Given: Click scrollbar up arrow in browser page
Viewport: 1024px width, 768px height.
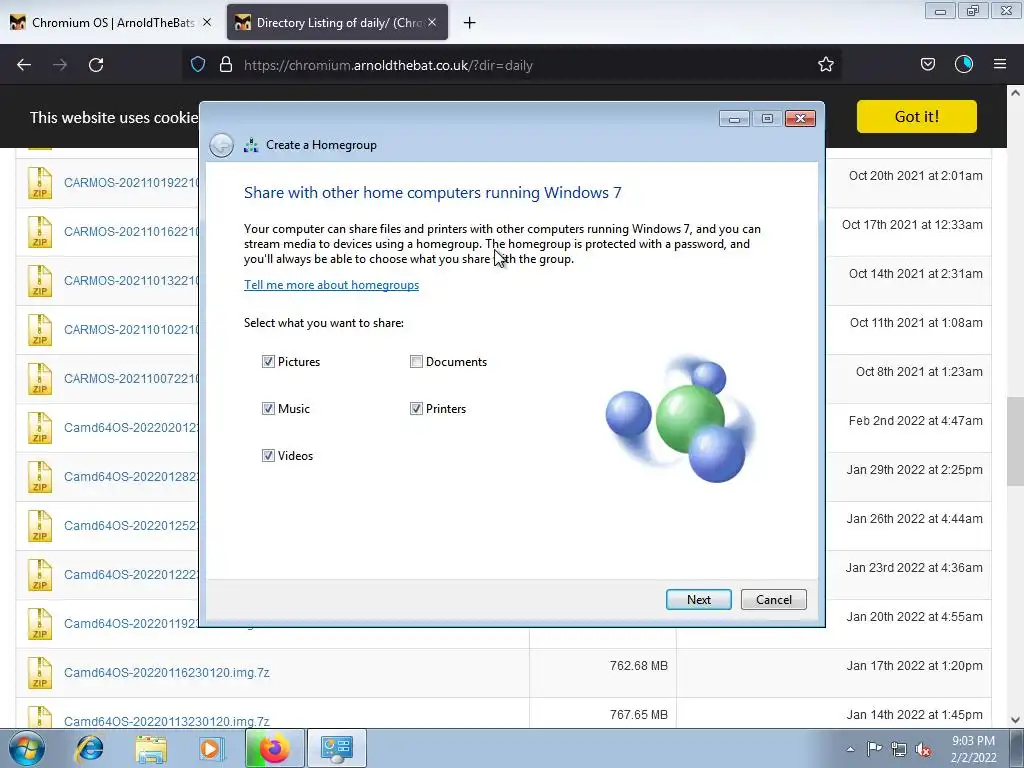Looking at the screenshot, I should tap(1016, 93).
